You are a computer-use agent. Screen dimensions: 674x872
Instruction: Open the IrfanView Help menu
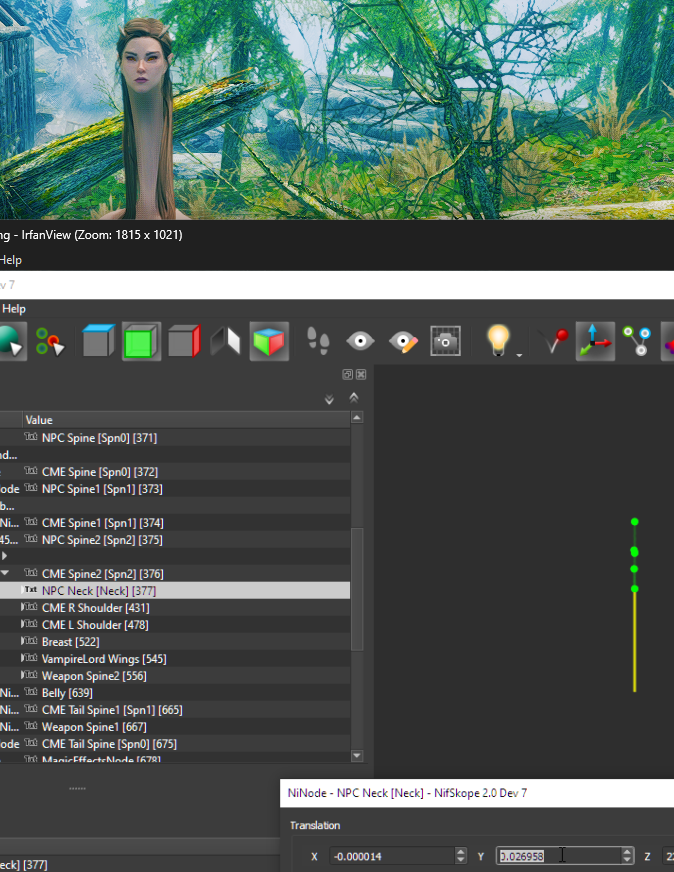pos(10,260)
